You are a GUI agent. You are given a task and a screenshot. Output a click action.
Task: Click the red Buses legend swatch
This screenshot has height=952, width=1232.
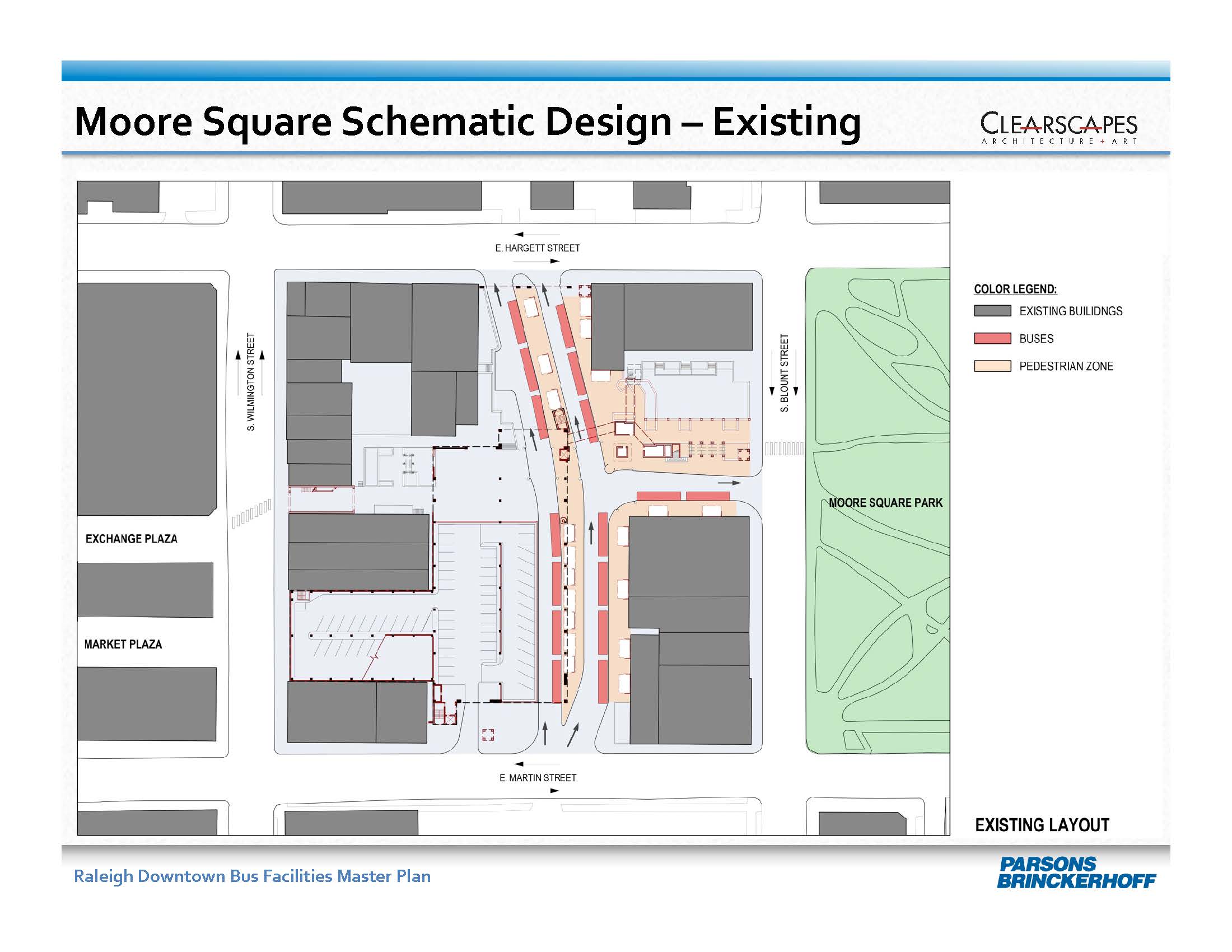click(x=992, y=338)
